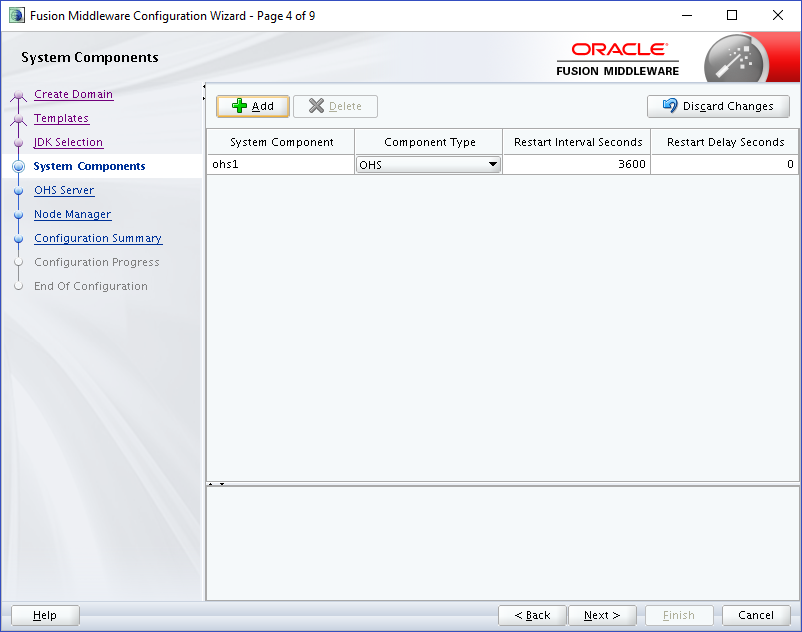Minimize the Configuration Wizard window
Screen dimensions: 802x632
point(687,15)
